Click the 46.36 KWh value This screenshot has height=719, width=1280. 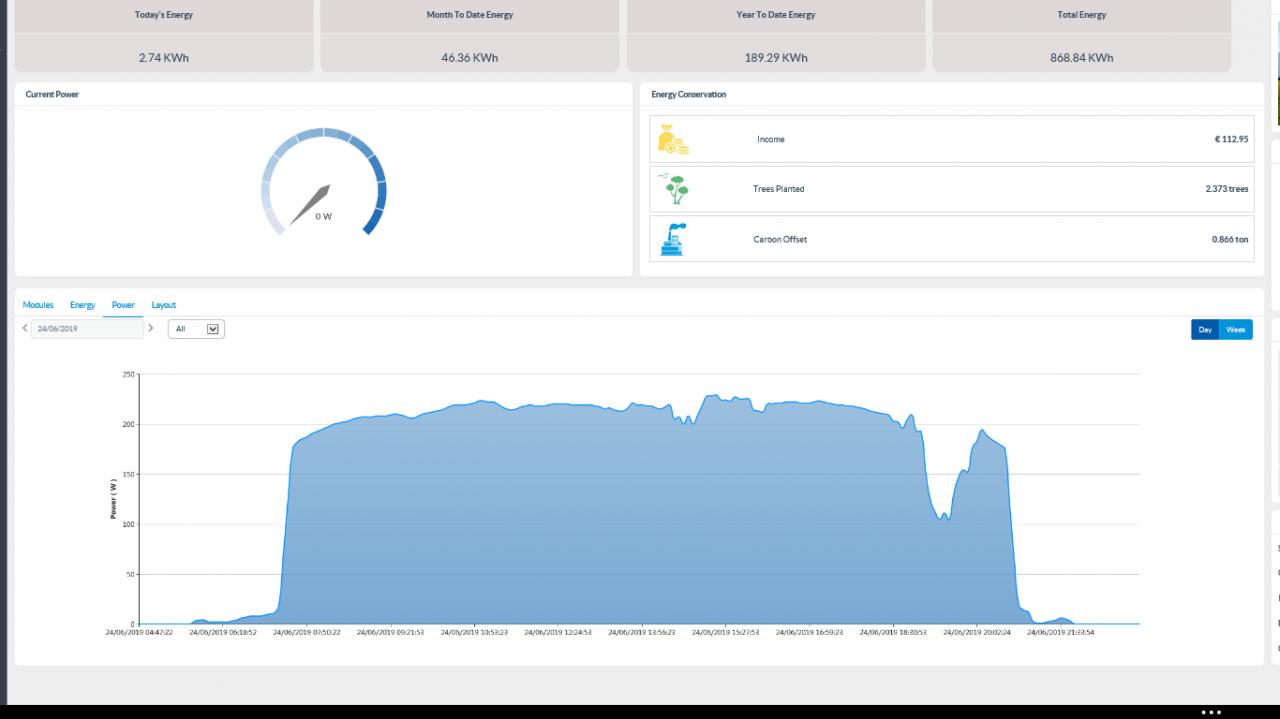[470, 58]
